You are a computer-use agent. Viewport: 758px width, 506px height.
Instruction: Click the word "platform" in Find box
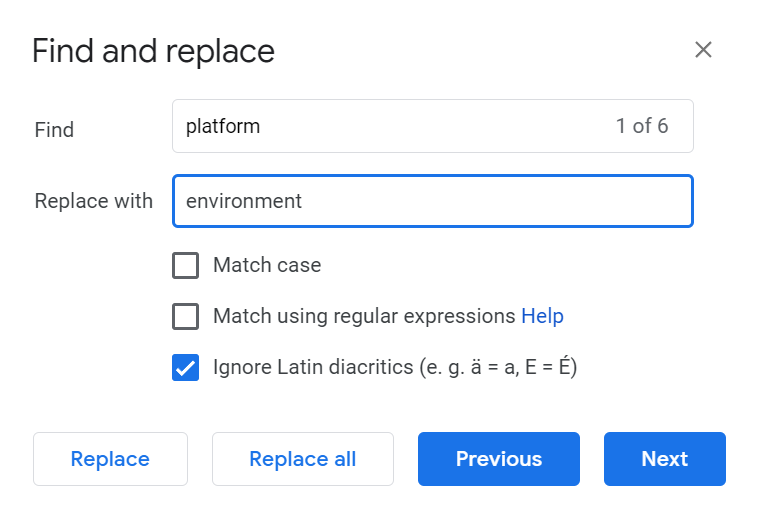(223, 126)
